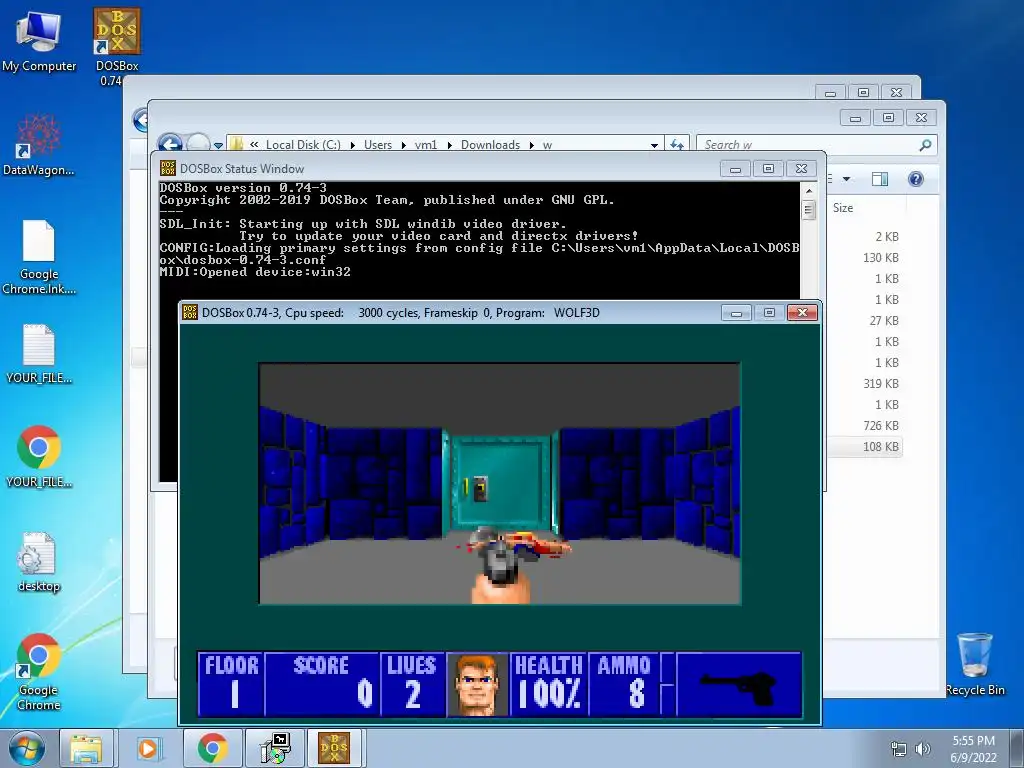Expand the Downloads breadcrumb arrow
The height and width of the screenshot is (768, 1024).
(x=532, y=145)
